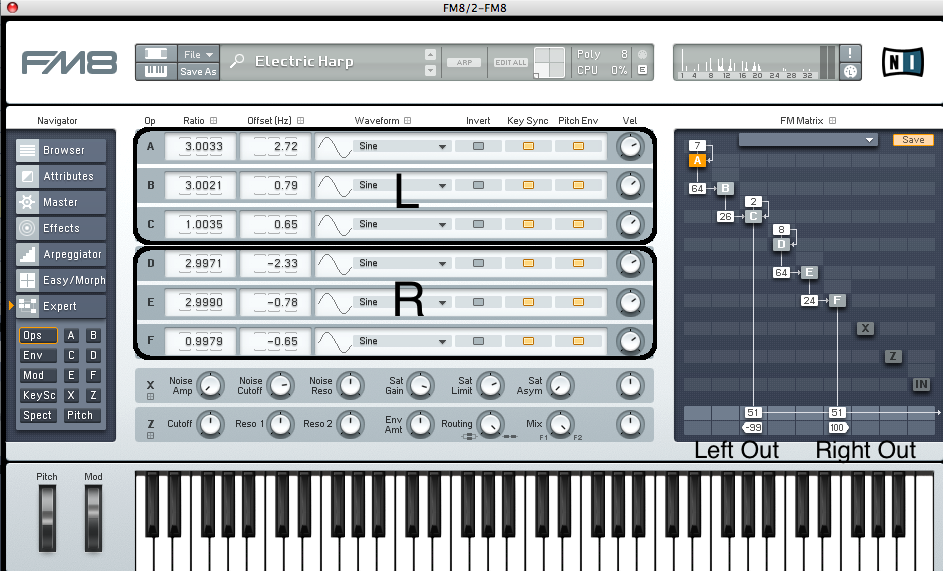Select operator B in FM Matrix
Image resolution: width=943 pixels, height=571 pixels.
click(x=725, y=188)
